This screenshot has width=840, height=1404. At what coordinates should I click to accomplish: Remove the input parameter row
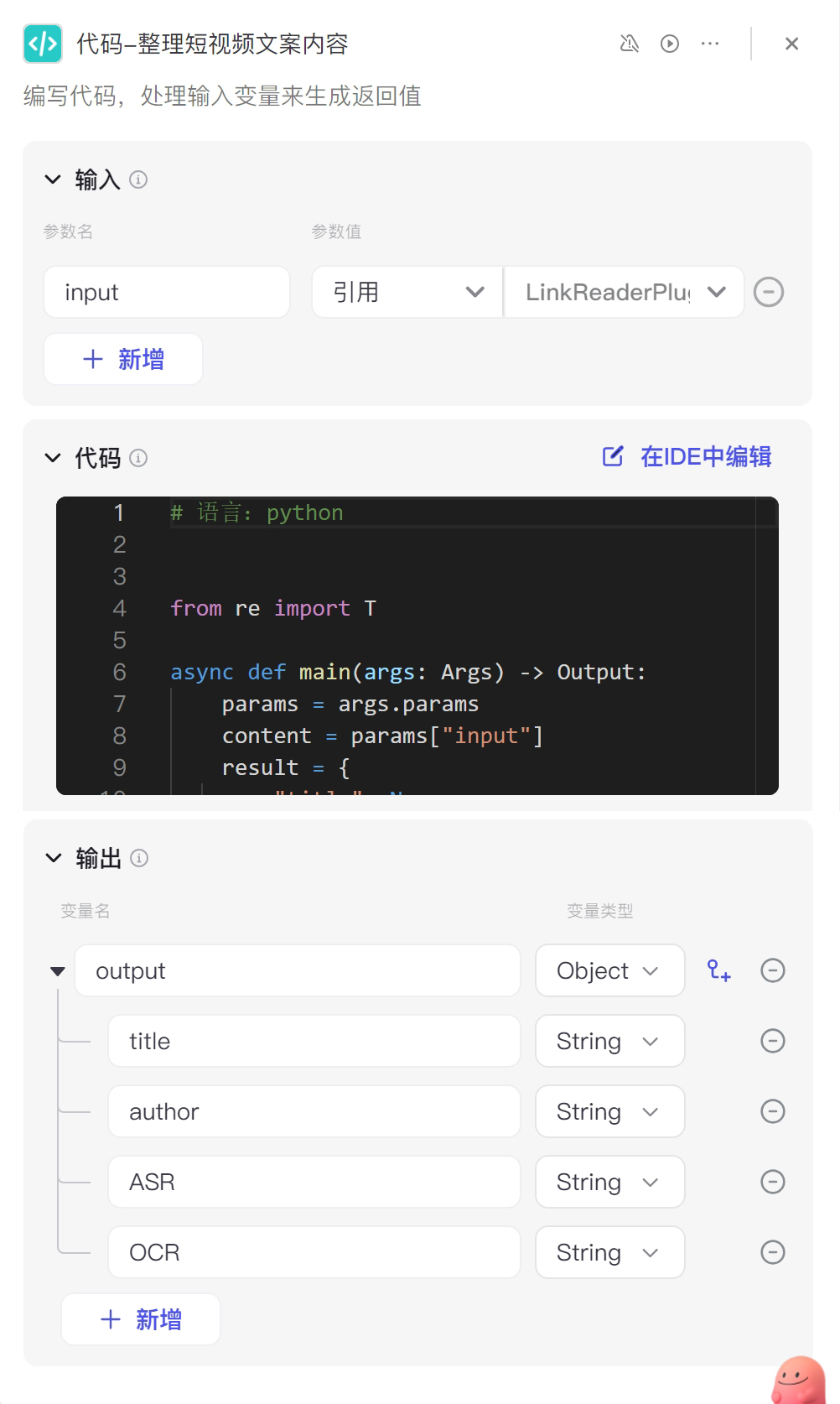(x=769, y=292)
